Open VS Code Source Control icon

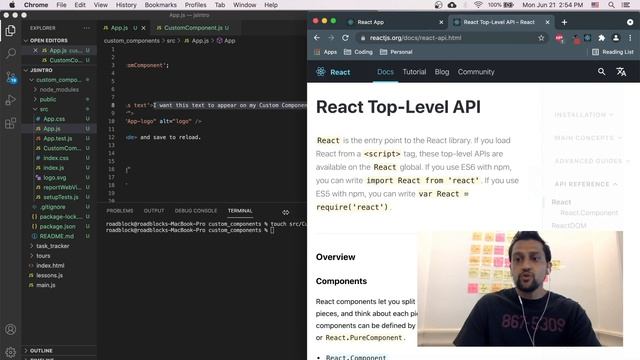[11, 77]
